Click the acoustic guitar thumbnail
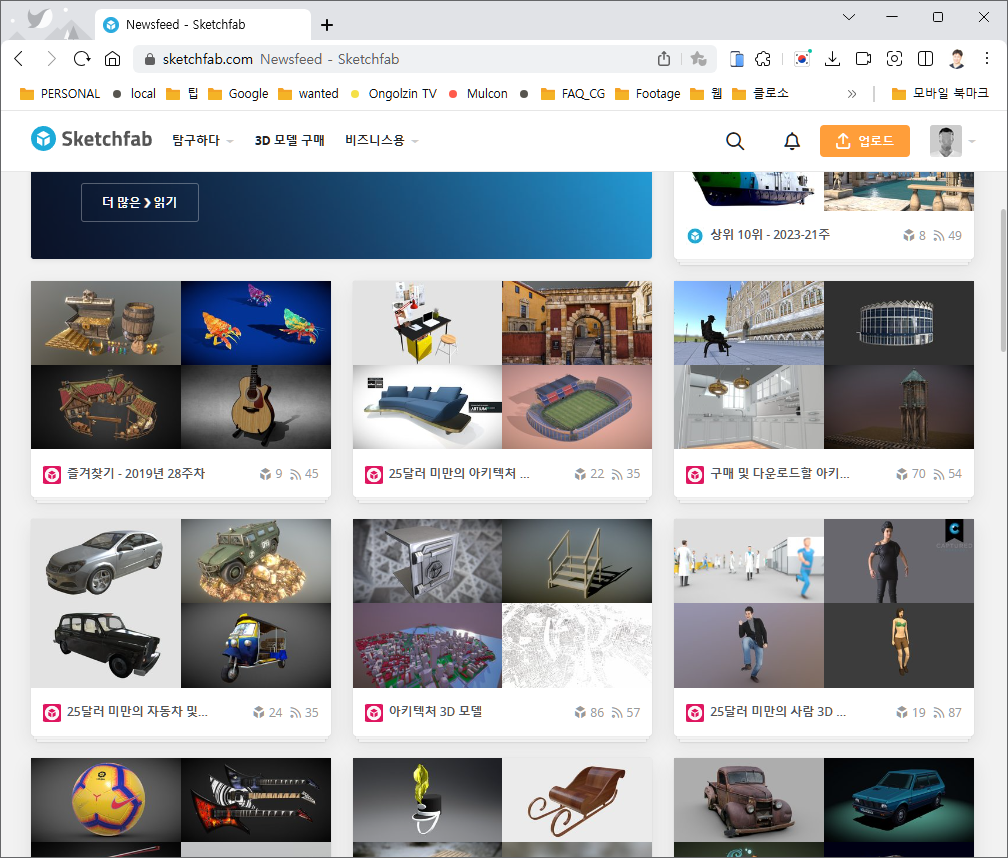 [256, 407]
